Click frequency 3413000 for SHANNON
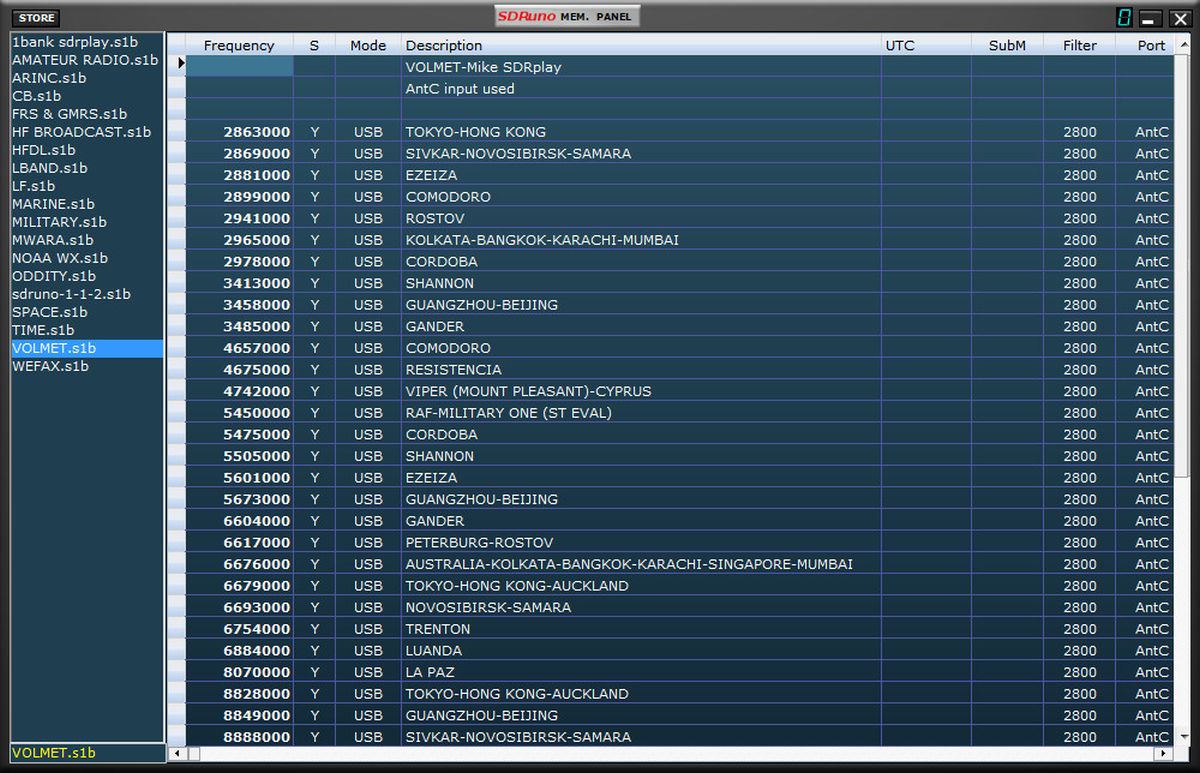1200x773 pixels. coord(239,283)
